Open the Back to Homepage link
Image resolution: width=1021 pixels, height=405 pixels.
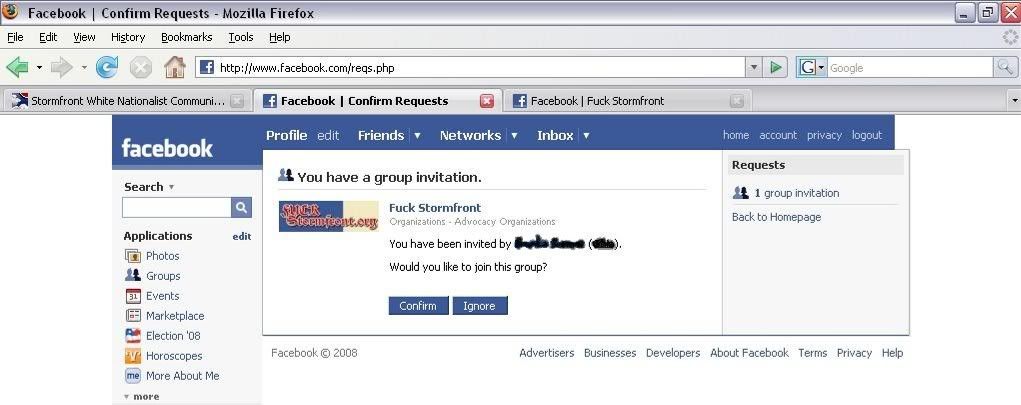[x=776, y=217]
